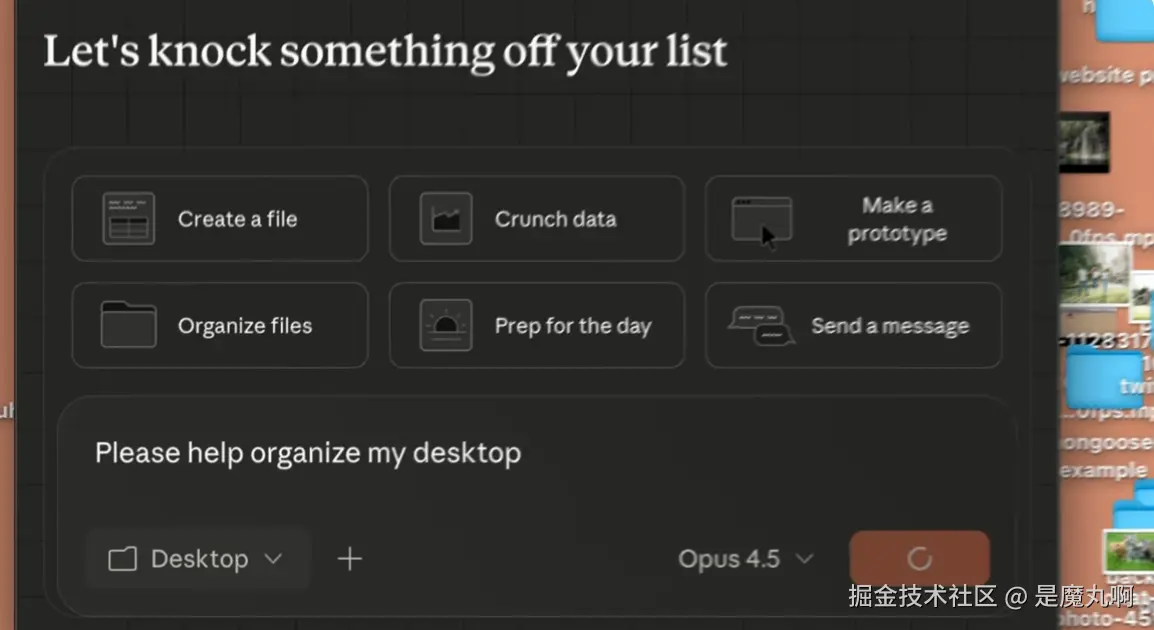The width and height of the screenshot is (1154, 630).
Task: Click the Organize files folder icon
Action: point(129,325)
